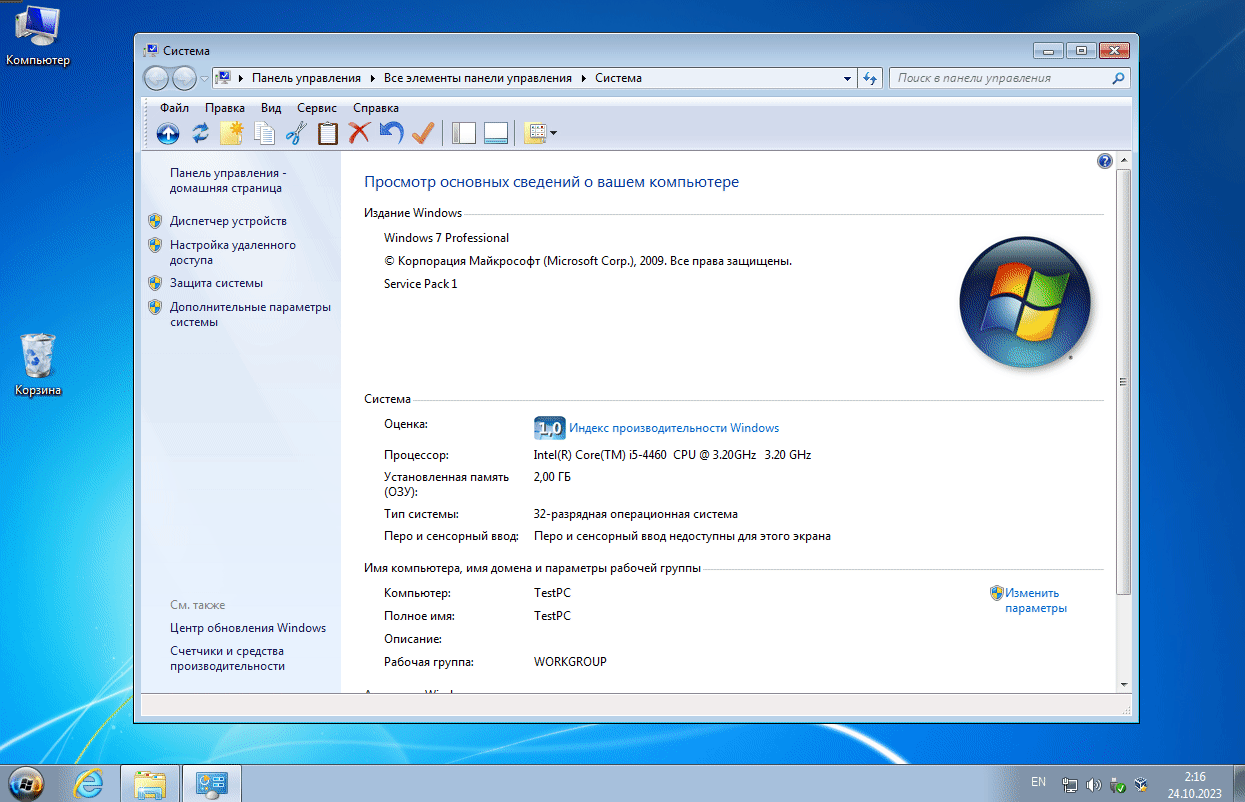Open Центр обновления Windows link
The height and width of the screenshot is (802, 1245).
pos(248,628)
